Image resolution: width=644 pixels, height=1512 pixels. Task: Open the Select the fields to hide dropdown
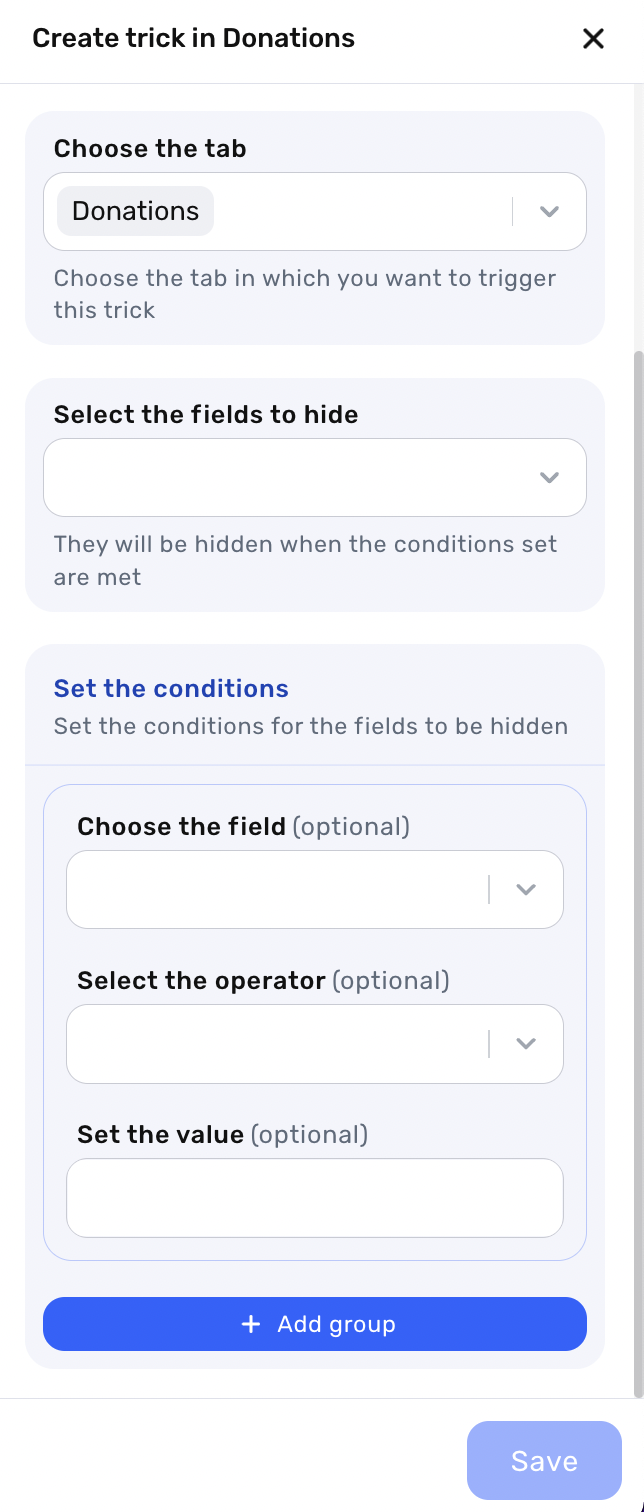(290, 478)
